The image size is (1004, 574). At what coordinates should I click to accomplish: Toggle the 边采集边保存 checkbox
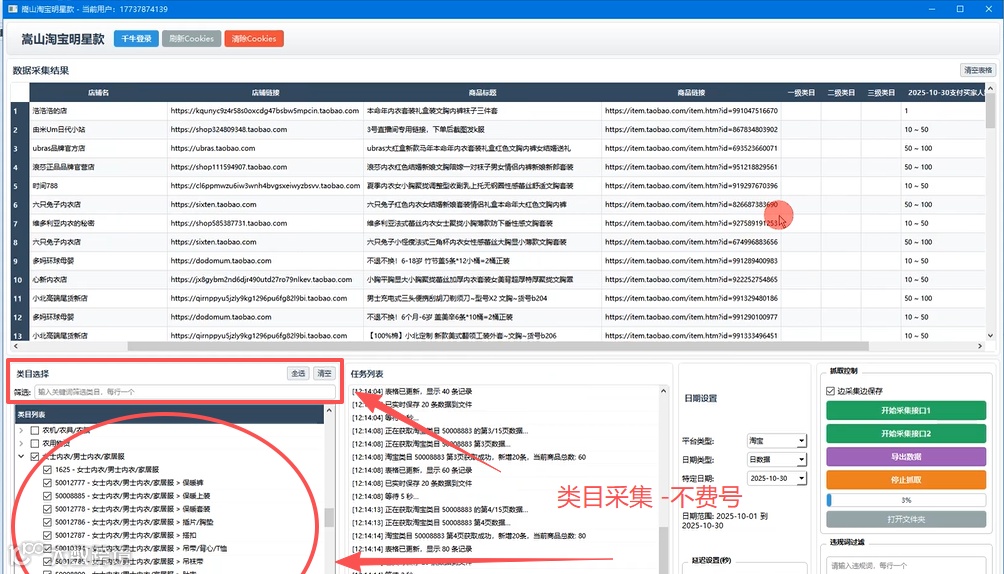pyautogui.click(x=830, y=391)
